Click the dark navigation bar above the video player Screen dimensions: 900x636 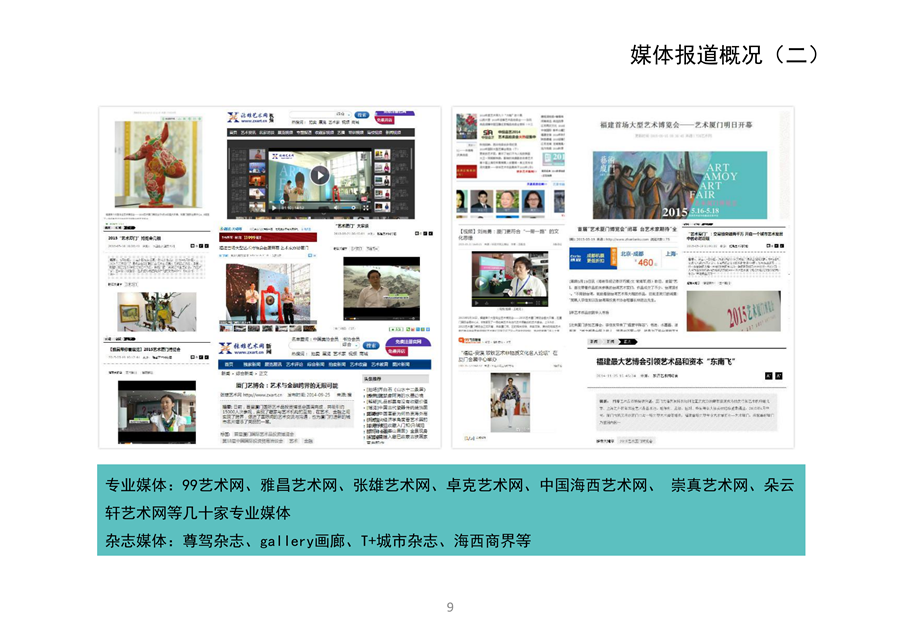[x=318, y=132]
